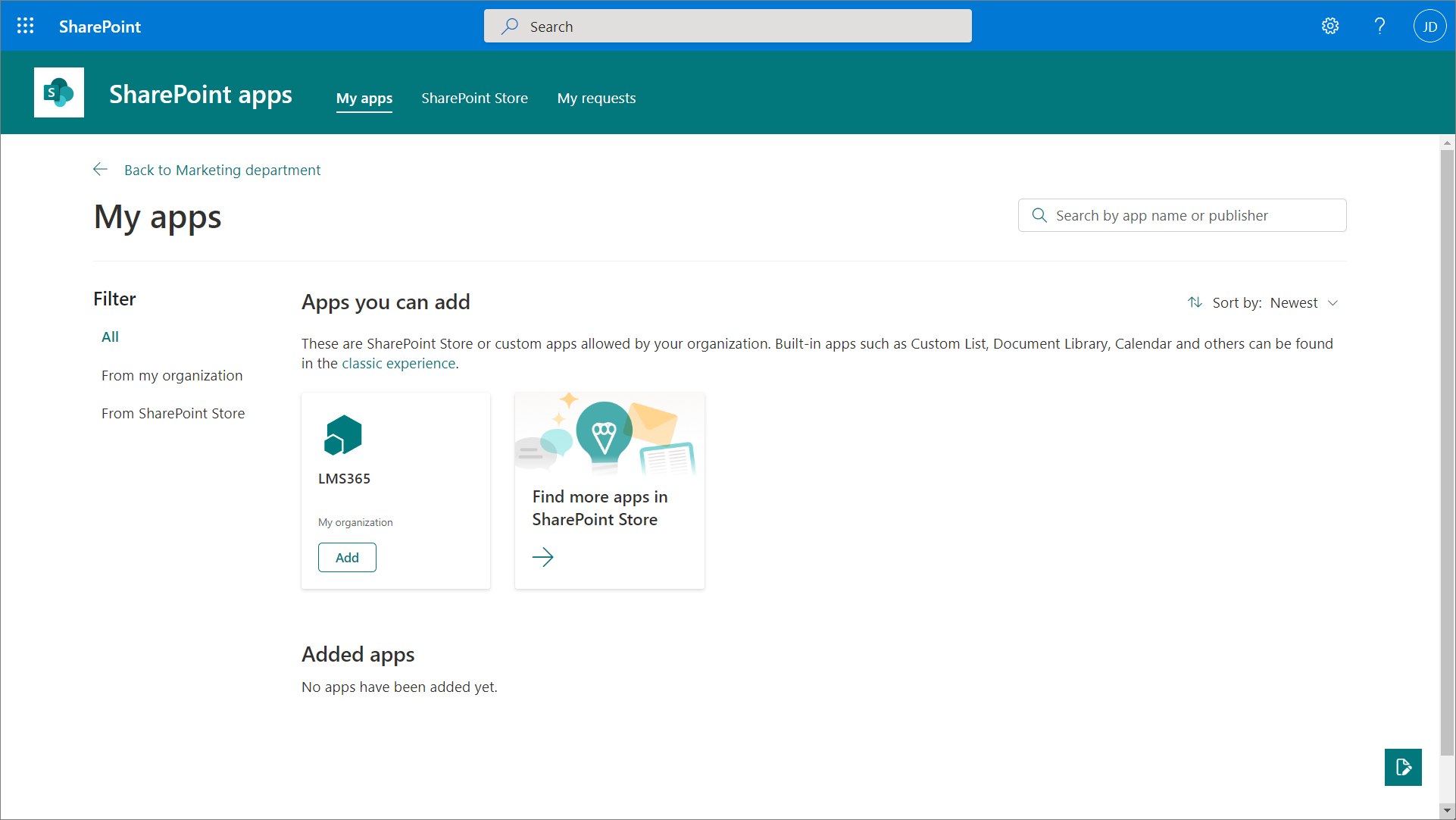Click the help question mark icon
Viewport: 1456px width, 820px height.
(1379, 27)
